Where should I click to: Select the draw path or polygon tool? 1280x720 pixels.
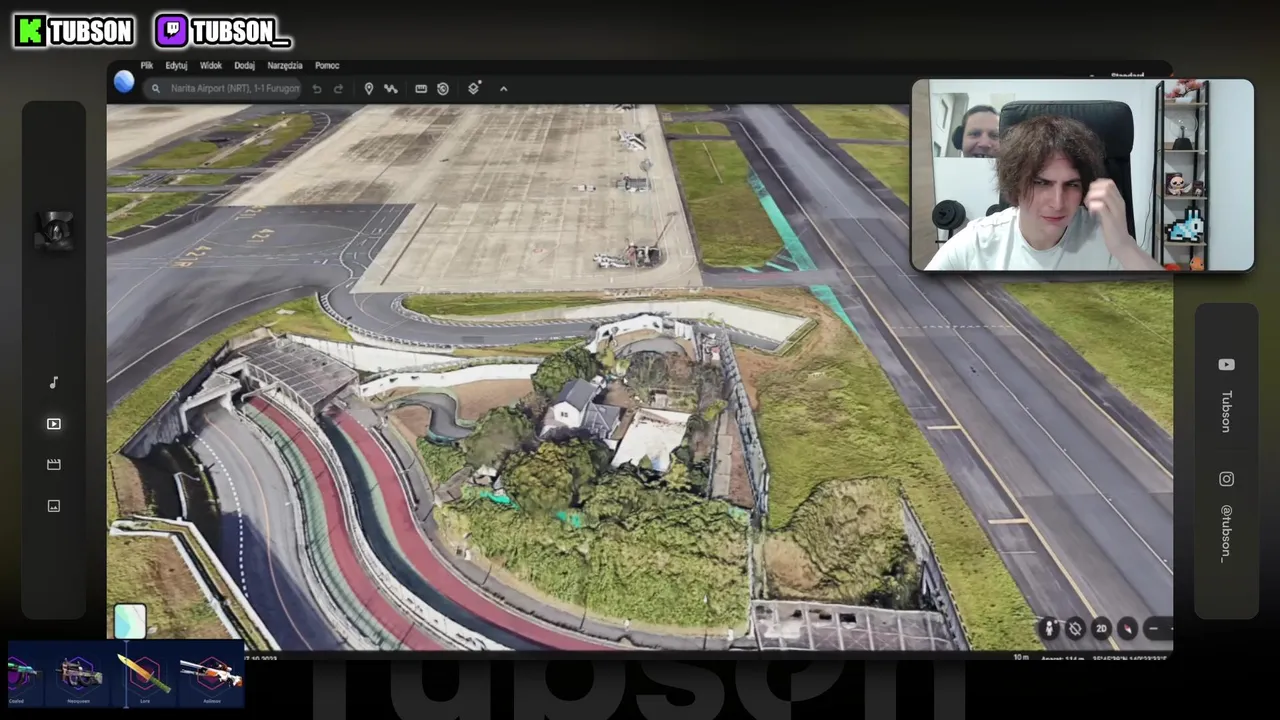[x=391, y=89]
